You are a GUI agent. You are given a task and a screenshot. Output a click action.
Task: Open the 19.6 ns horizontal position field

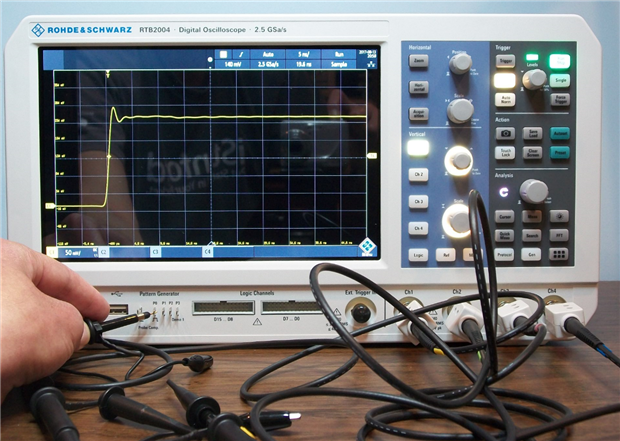coord(303,64)
